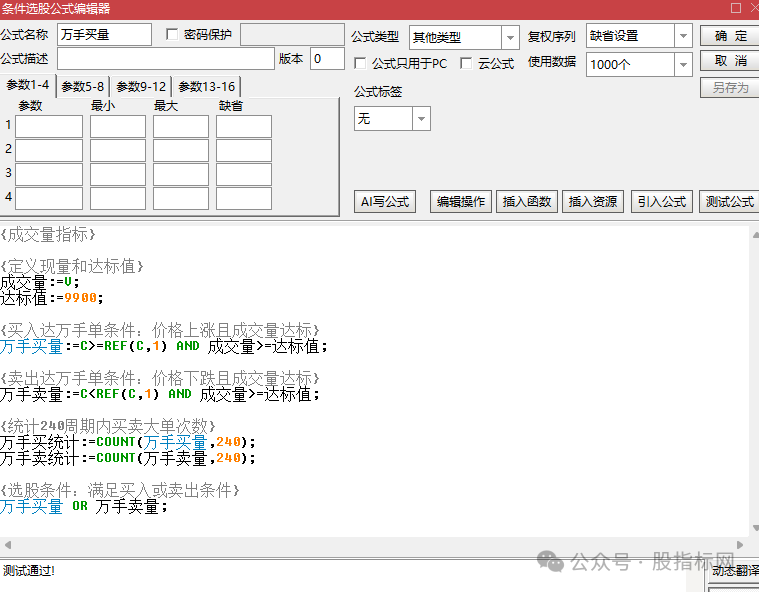Click the vertical scrollbar down arrow in editor

(755, 528)
